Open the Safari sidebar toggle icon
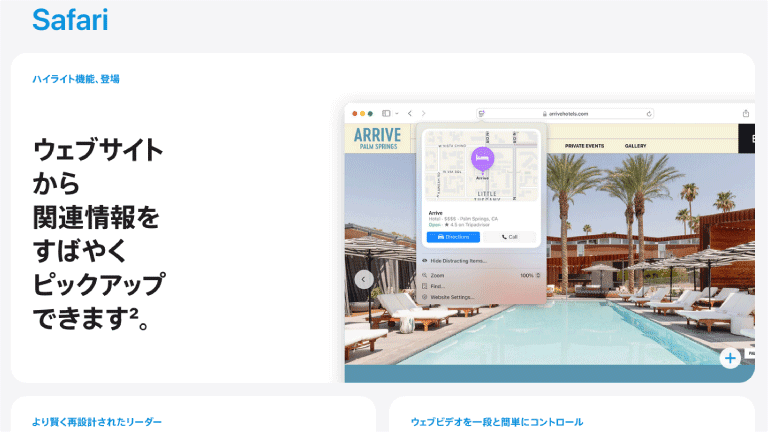Screen dimensions: 768x432 pos(386,113)
